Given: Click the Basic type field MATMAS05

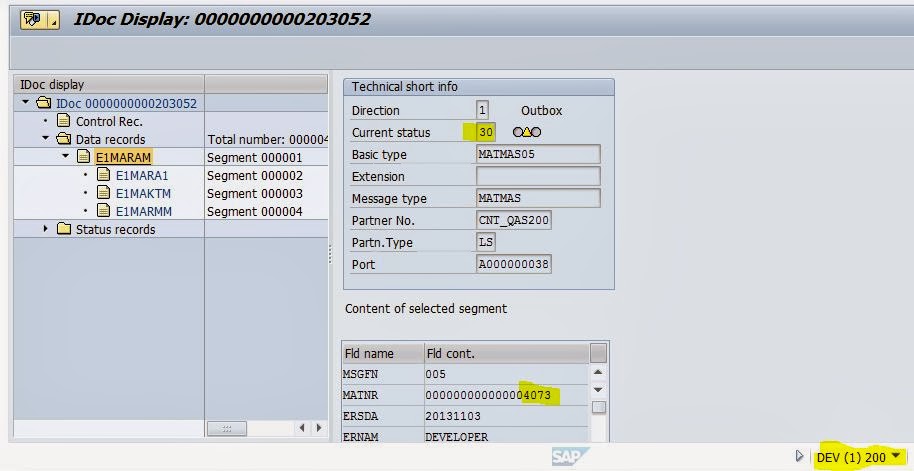Looking at the screenshot, I should 538,154.
